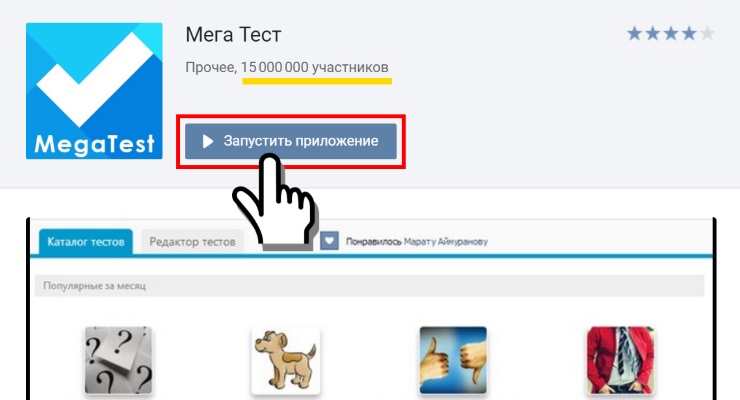
Task: Click the Мега Тест app title
Action: [x=233, y=35]
